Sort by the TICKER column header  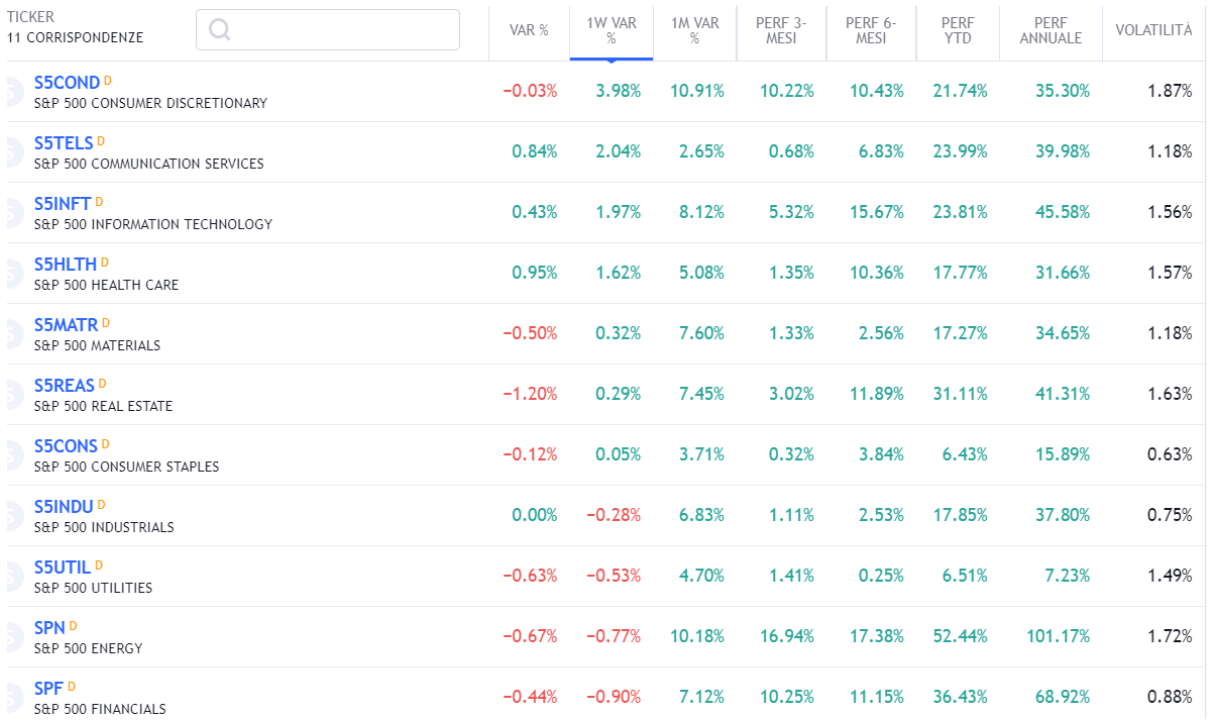coord(30,18)
